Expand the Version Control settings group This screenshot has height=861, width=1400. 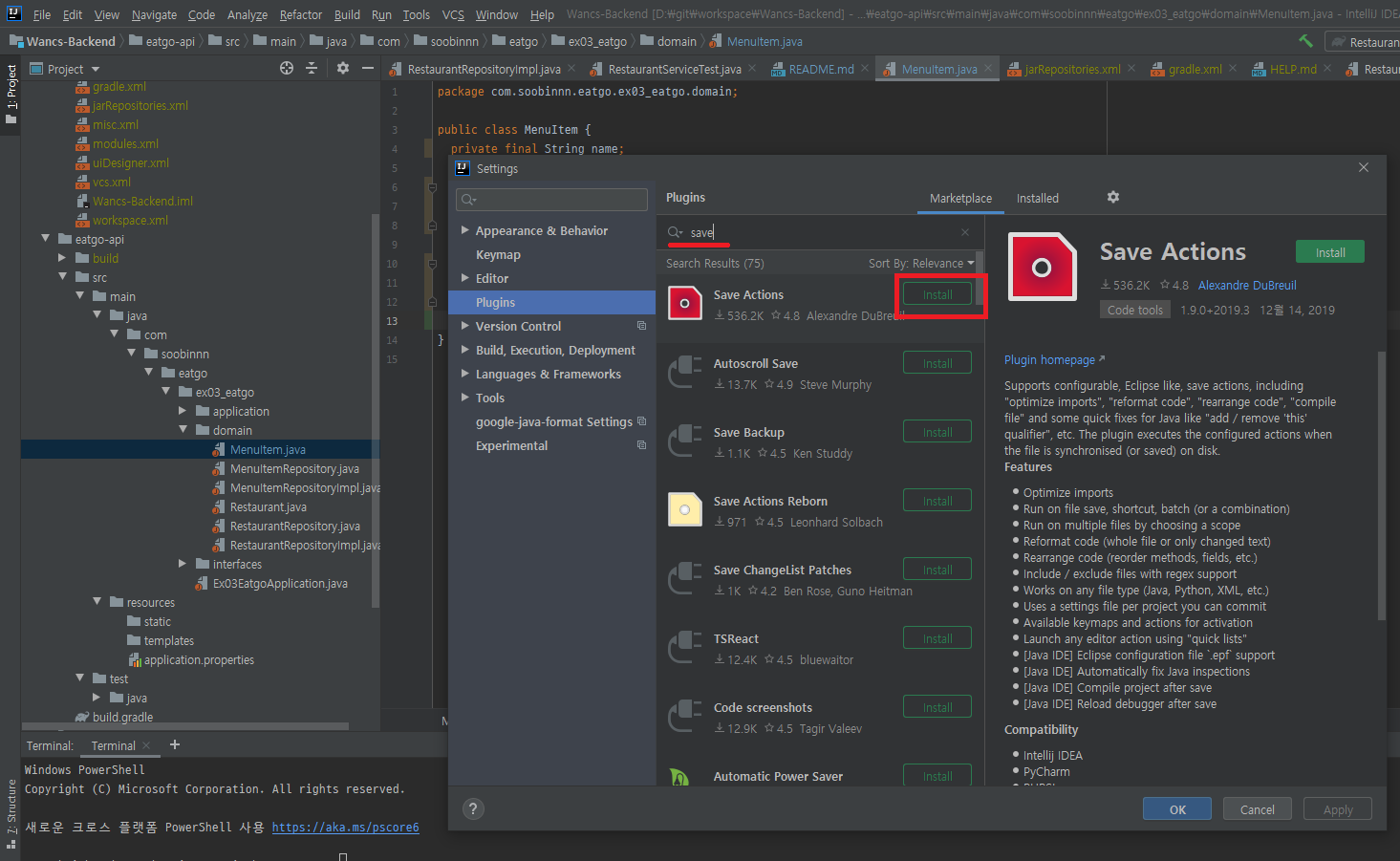point(465,326)
